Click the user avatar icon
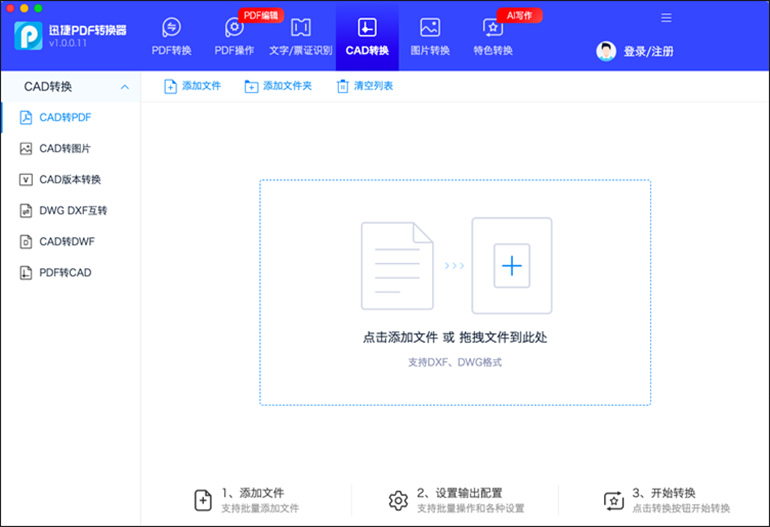The width and height of the screenshot is (770, 527). [x=606, y=51]
